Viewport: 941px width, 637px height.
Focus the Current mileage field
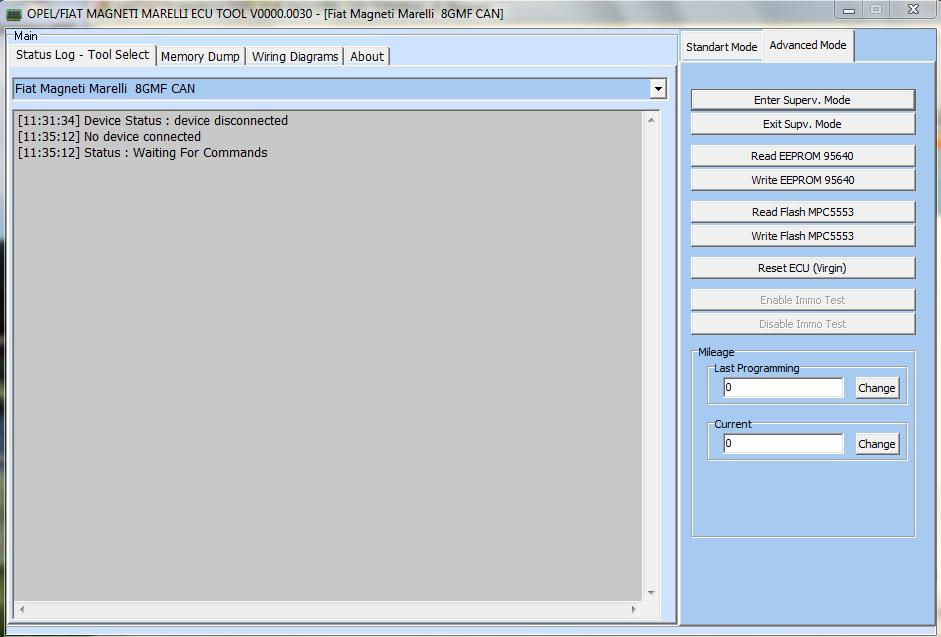[x=783, y=444]
